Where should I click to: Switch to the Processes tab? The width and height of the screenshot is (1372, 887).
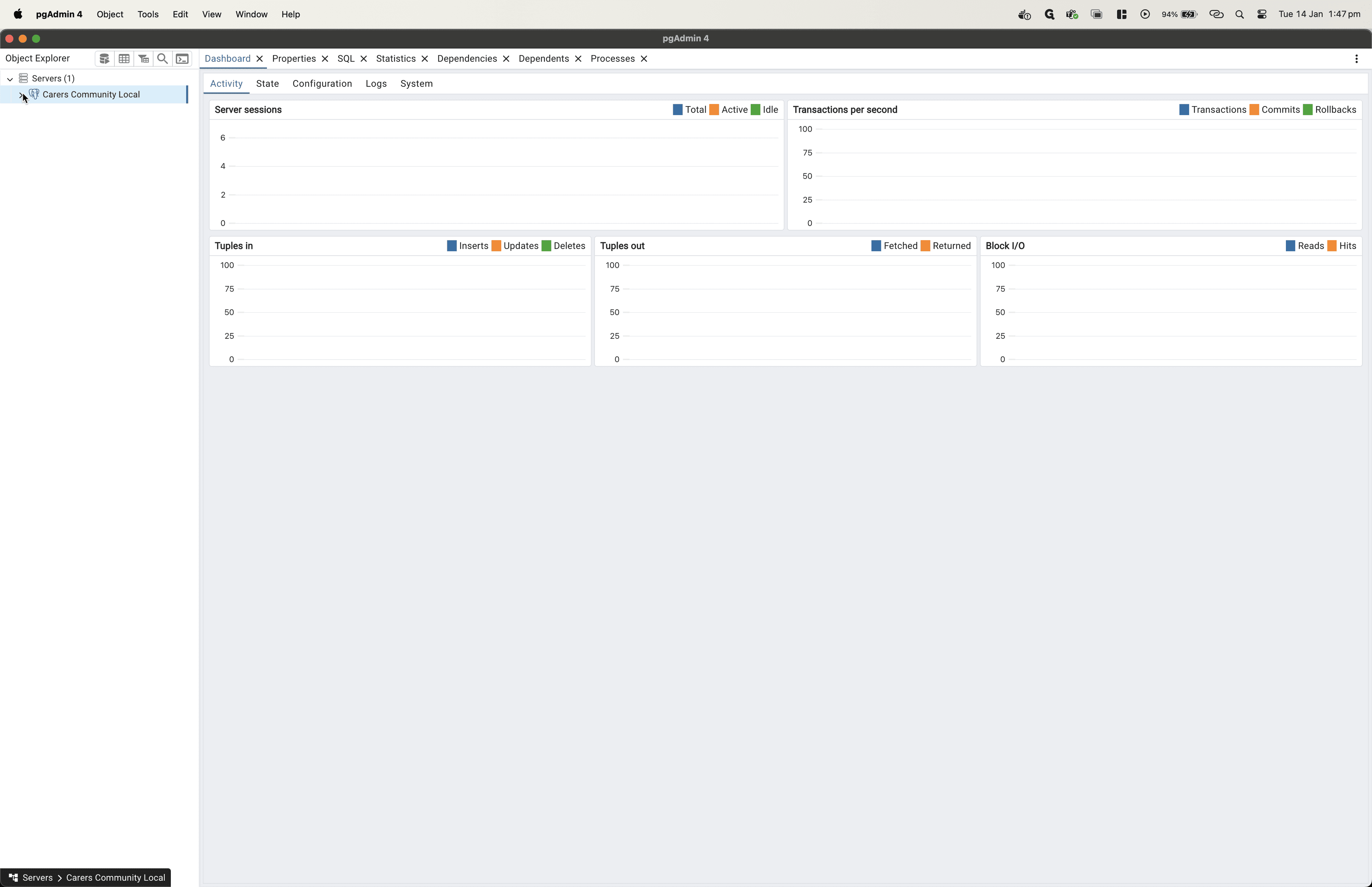[613, 59]
